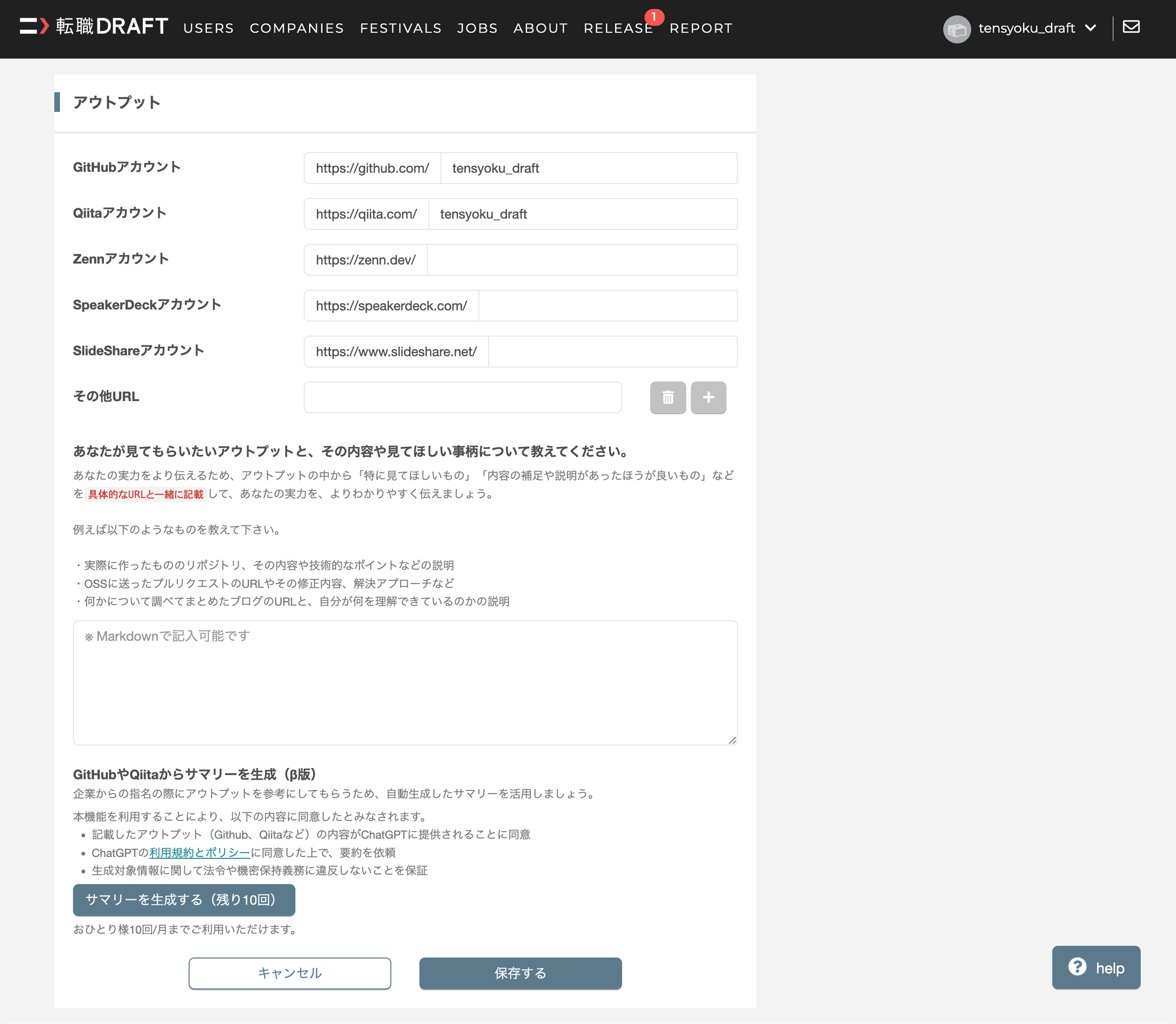Screen dimensions: 1176x1024
Task: Open the COMPANIES menu item
Action: (x=296, y=28)
